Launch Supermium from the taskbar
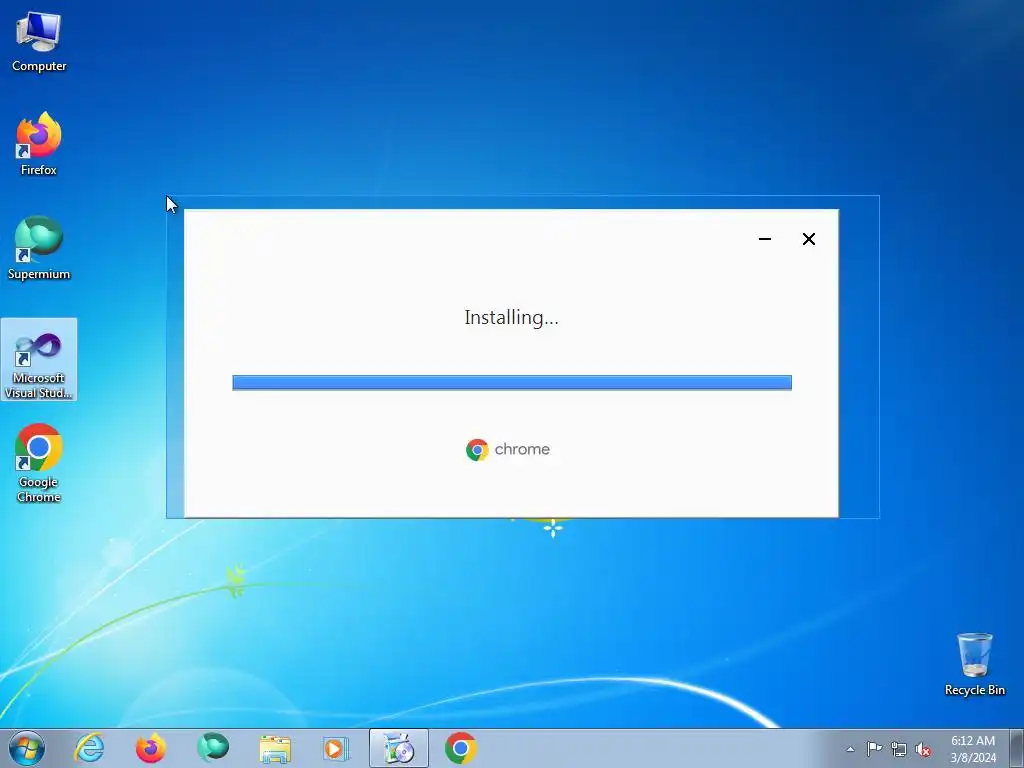The height and width of the screenshot is (768, 1024). pyautogui.click(x=213, y=748)
